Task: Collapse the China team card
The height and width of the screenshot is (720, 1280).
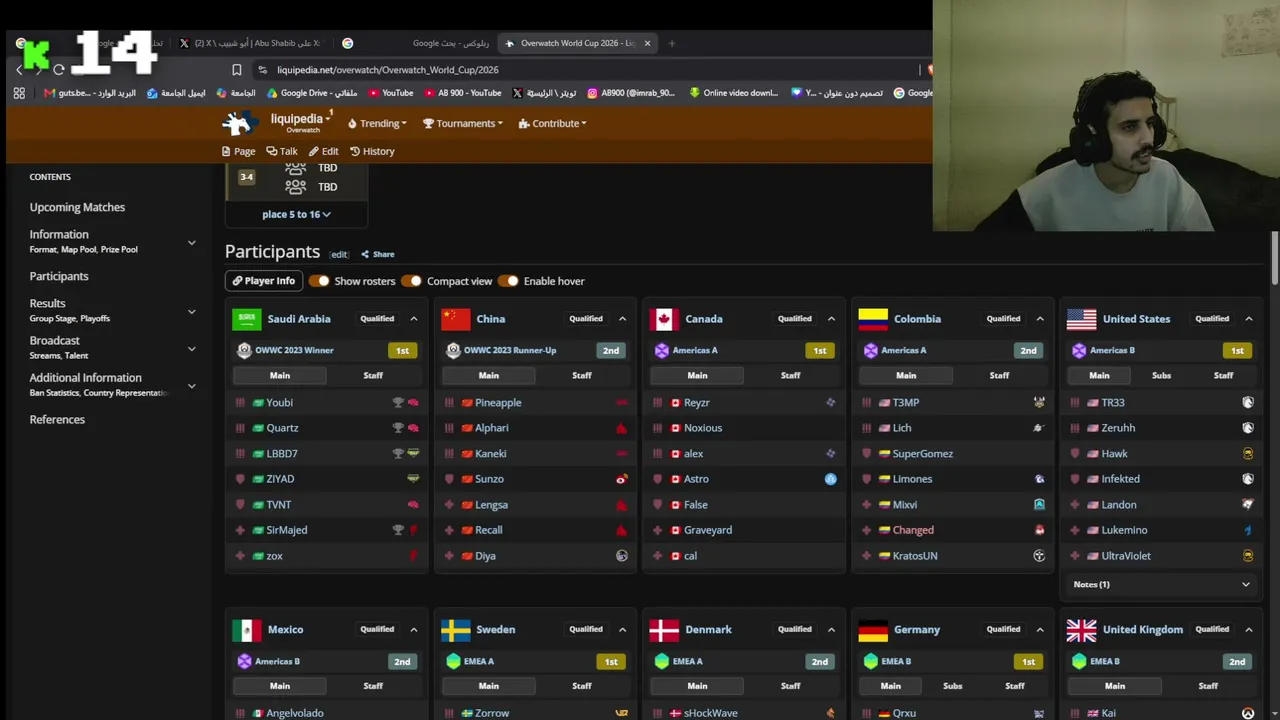Action: pos(622,319)
